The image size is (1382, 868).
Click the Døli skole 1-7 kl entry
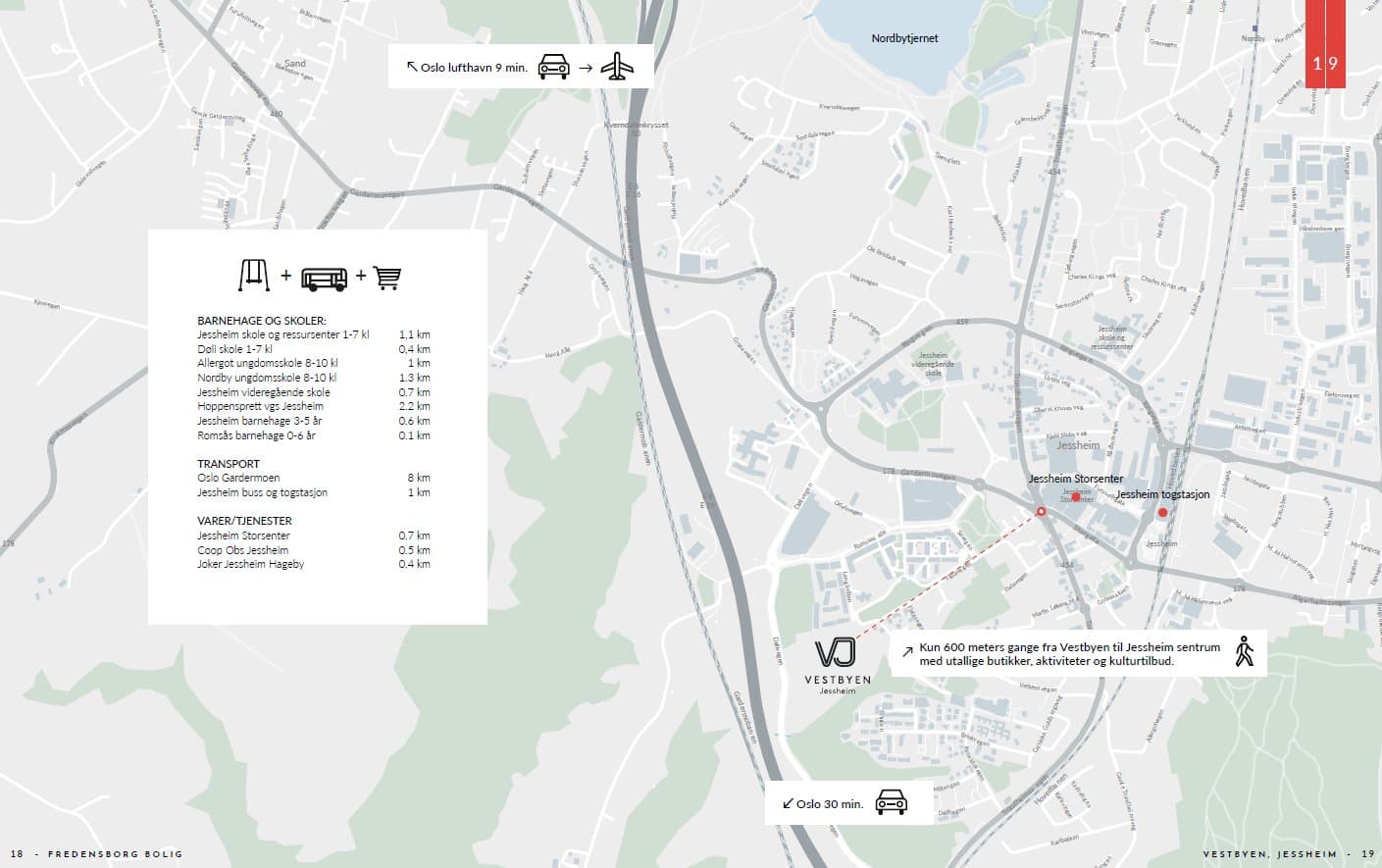(234, 349)
